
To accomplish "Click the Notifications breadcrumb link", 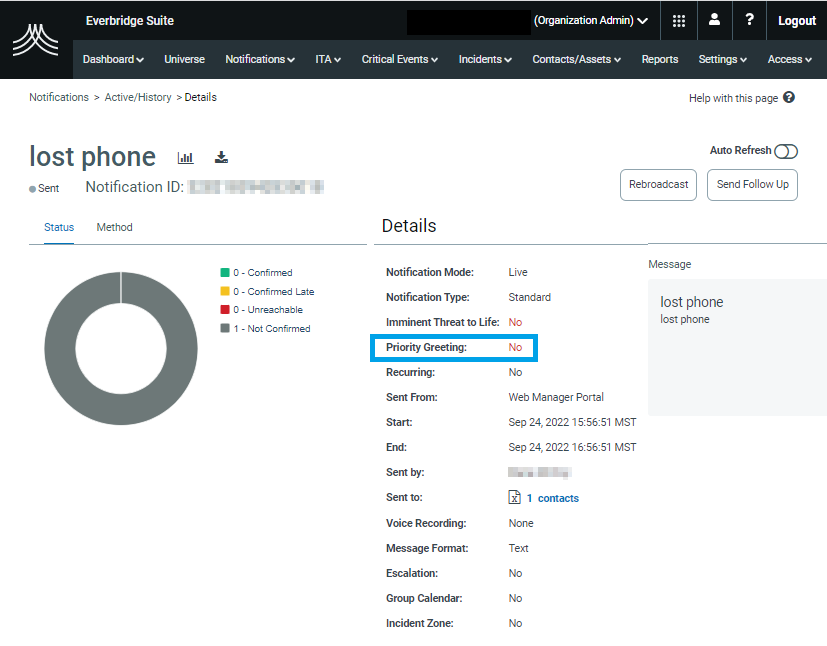I will coord(59,98).
